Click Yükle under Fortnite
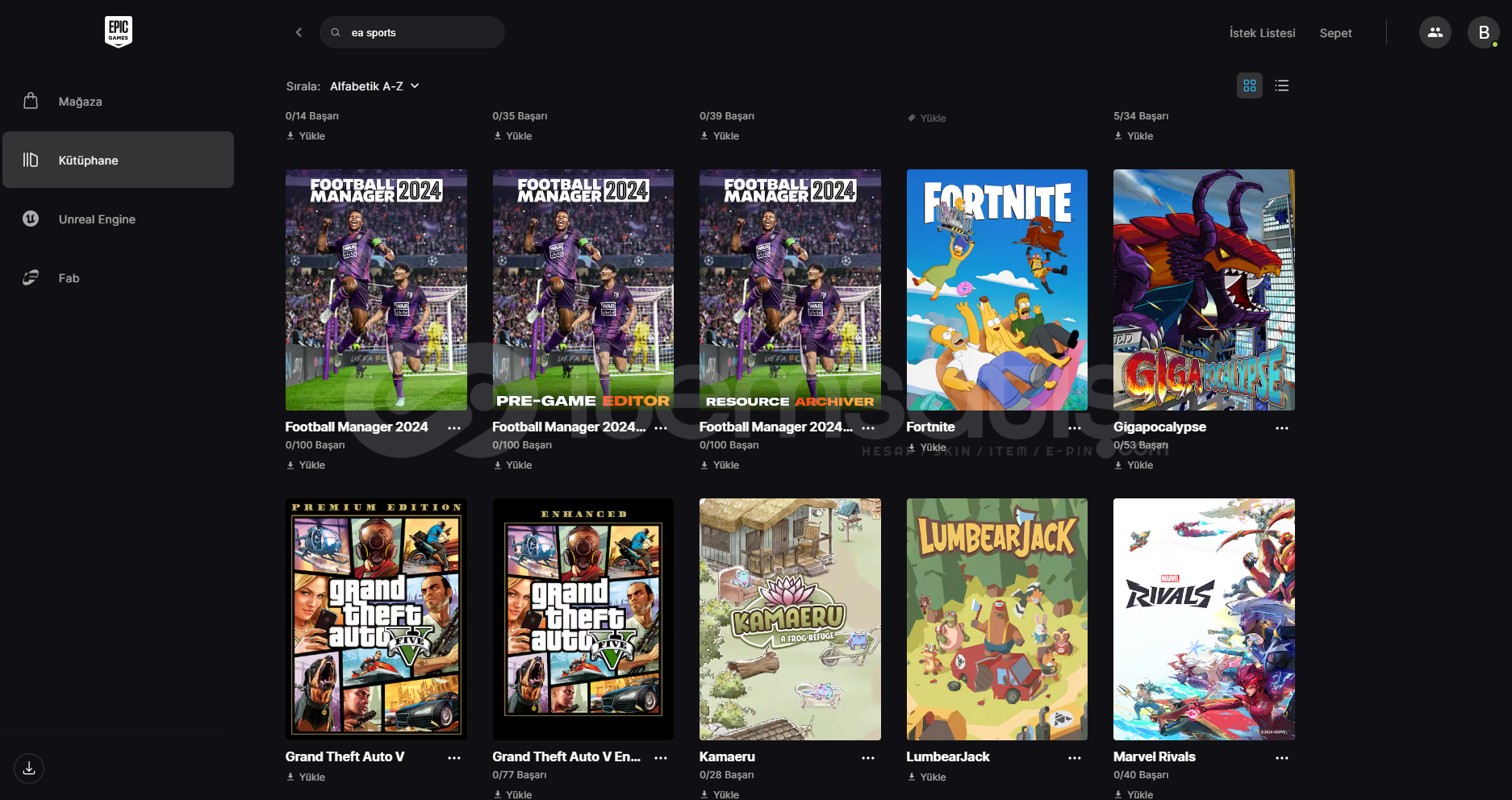Image resolution: width=1512 pixels, height=800 pixels. click(927, 448)
